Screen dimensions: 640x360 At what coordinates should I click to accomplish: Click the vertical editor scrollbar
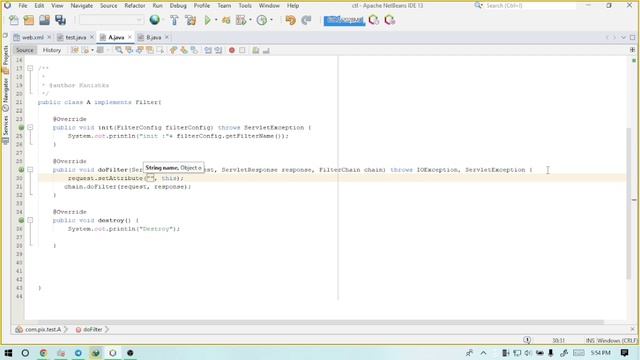pyautogui.click(x=629, y=203)
